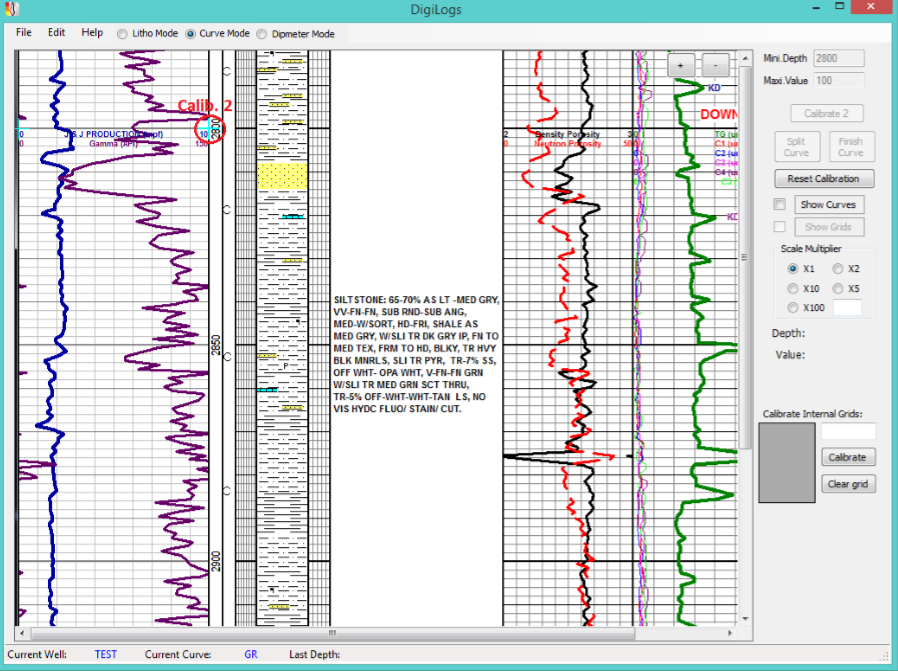The image size is (898, 672).
Task: Open the Help menu
Action: coord(92,33)
